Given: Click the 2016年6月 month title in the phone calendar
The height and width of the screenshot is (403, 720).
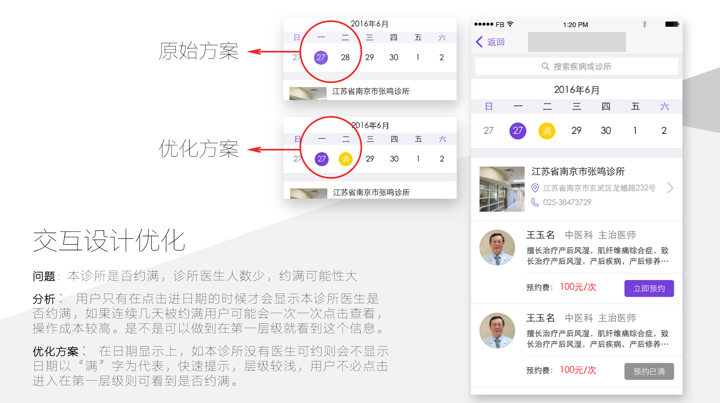Looking at the screenshot, I should point(576,90).
